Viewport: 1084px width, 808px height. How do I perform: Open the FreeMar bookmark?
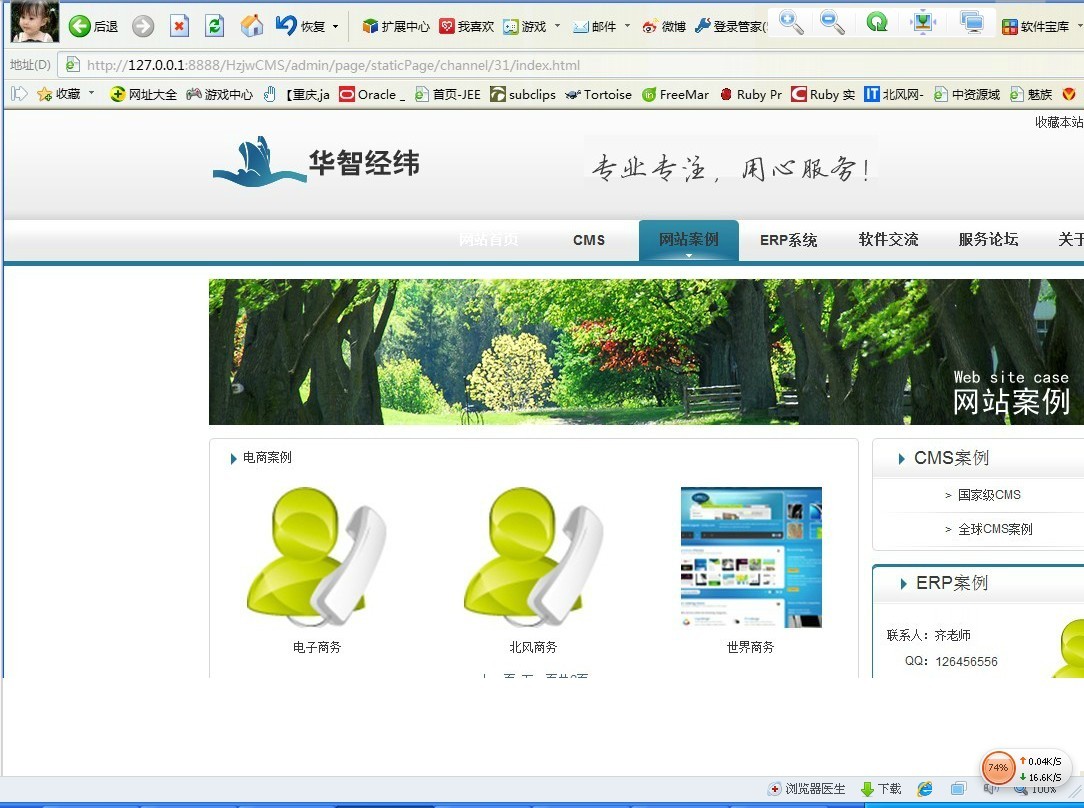click(x=675, y=94)
